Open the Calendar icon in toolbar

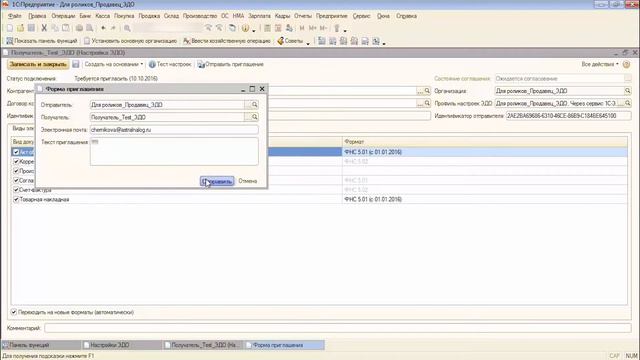point(278,28)
